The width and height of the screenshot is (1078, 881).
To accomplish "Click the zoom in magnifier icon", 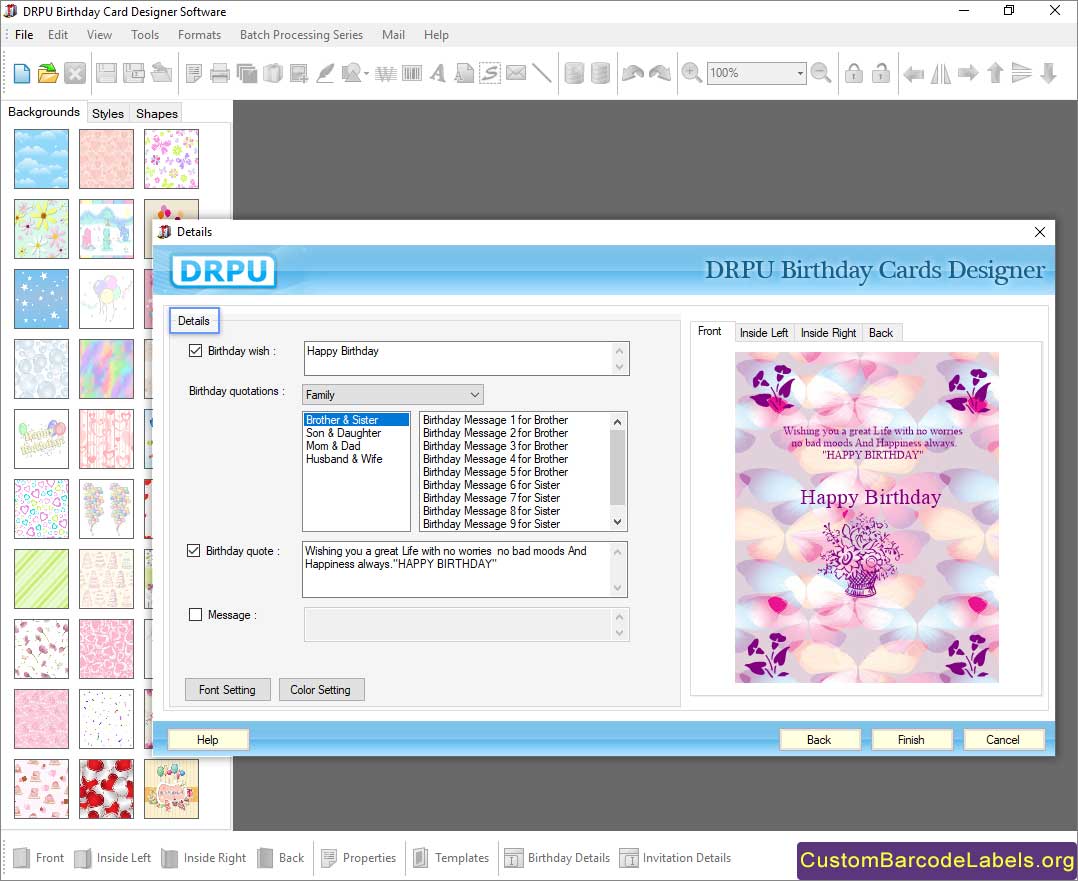I will [692, 73].
